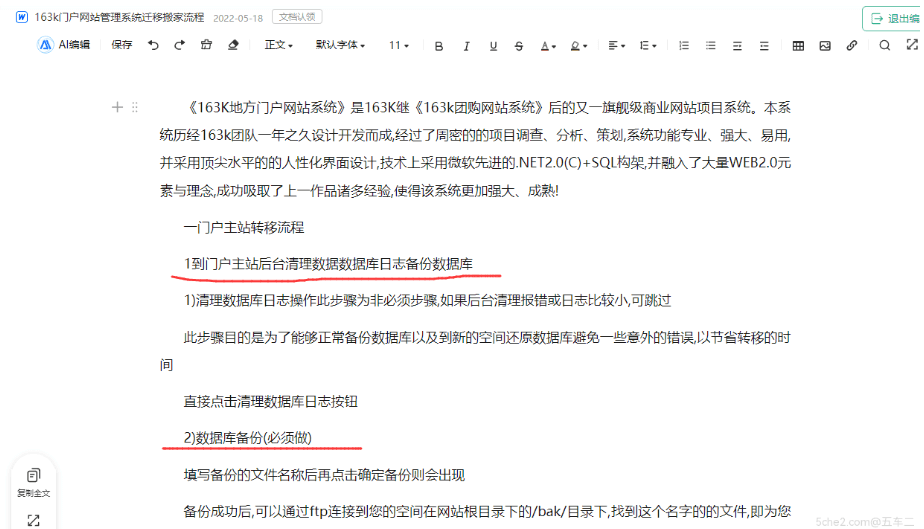924x529 pixels.
Task: Click the date 2022-05-18
Action: 237,18
